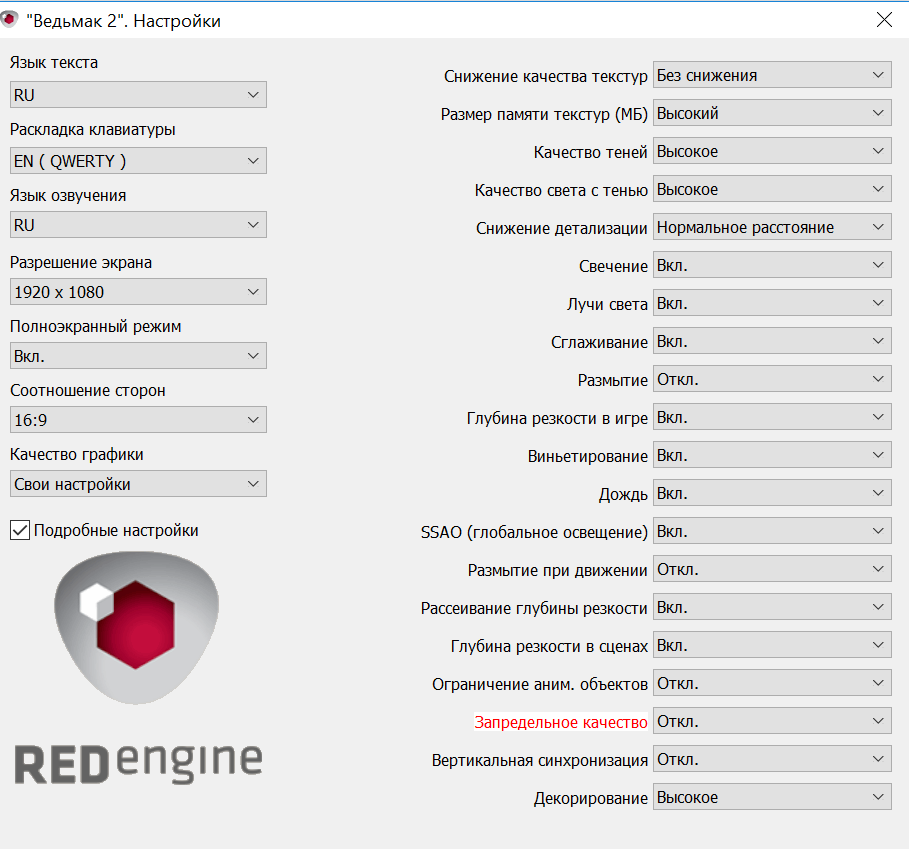Click the Качество графики label
Screen dimensions: 909x849
click(77, 454)
